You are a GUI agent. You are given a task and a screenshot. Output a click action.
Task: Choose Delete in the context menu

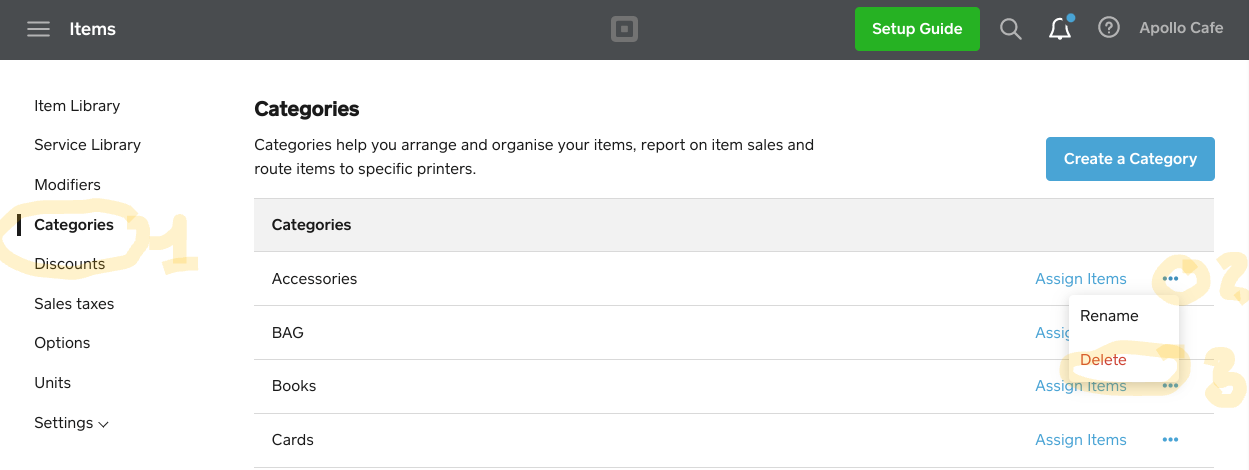[x=1103, y=360]
